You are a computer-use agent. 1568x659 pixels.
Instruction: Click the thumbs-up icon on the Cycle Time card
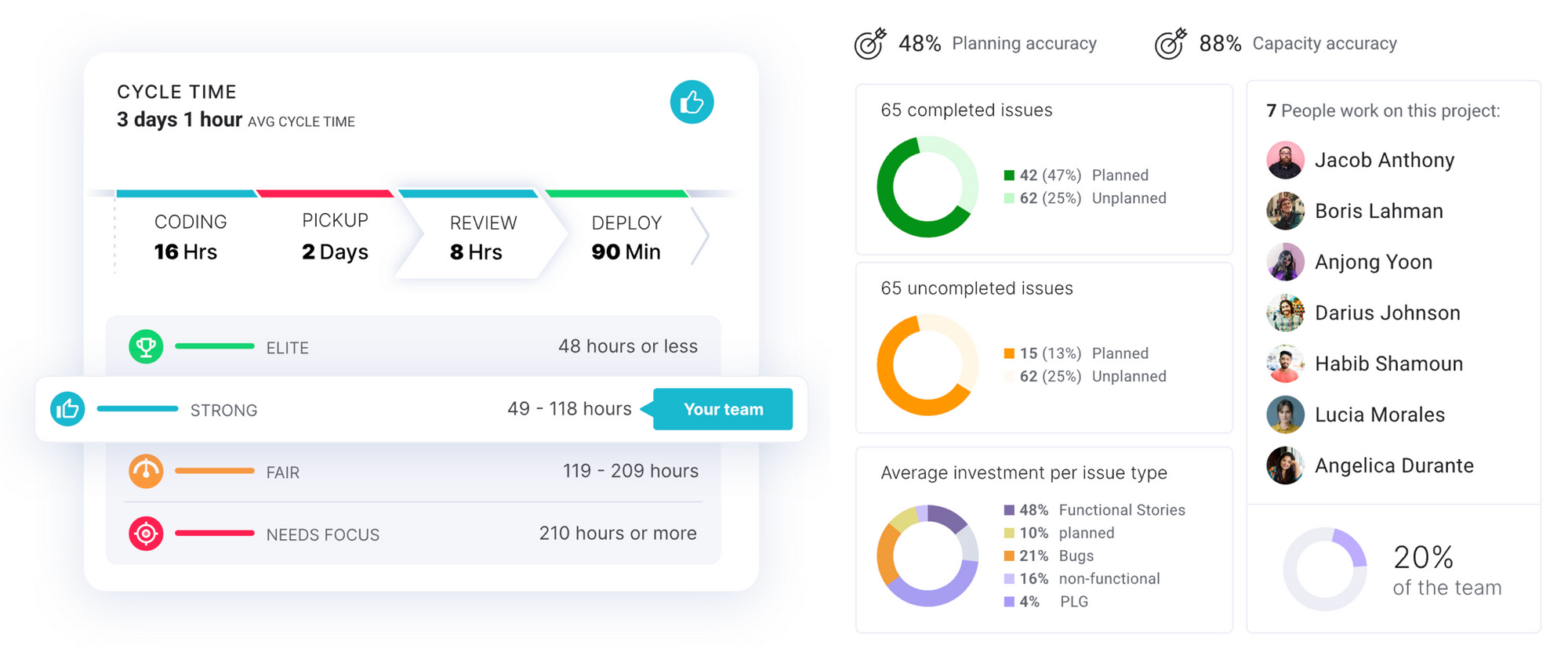pos(693,102)
